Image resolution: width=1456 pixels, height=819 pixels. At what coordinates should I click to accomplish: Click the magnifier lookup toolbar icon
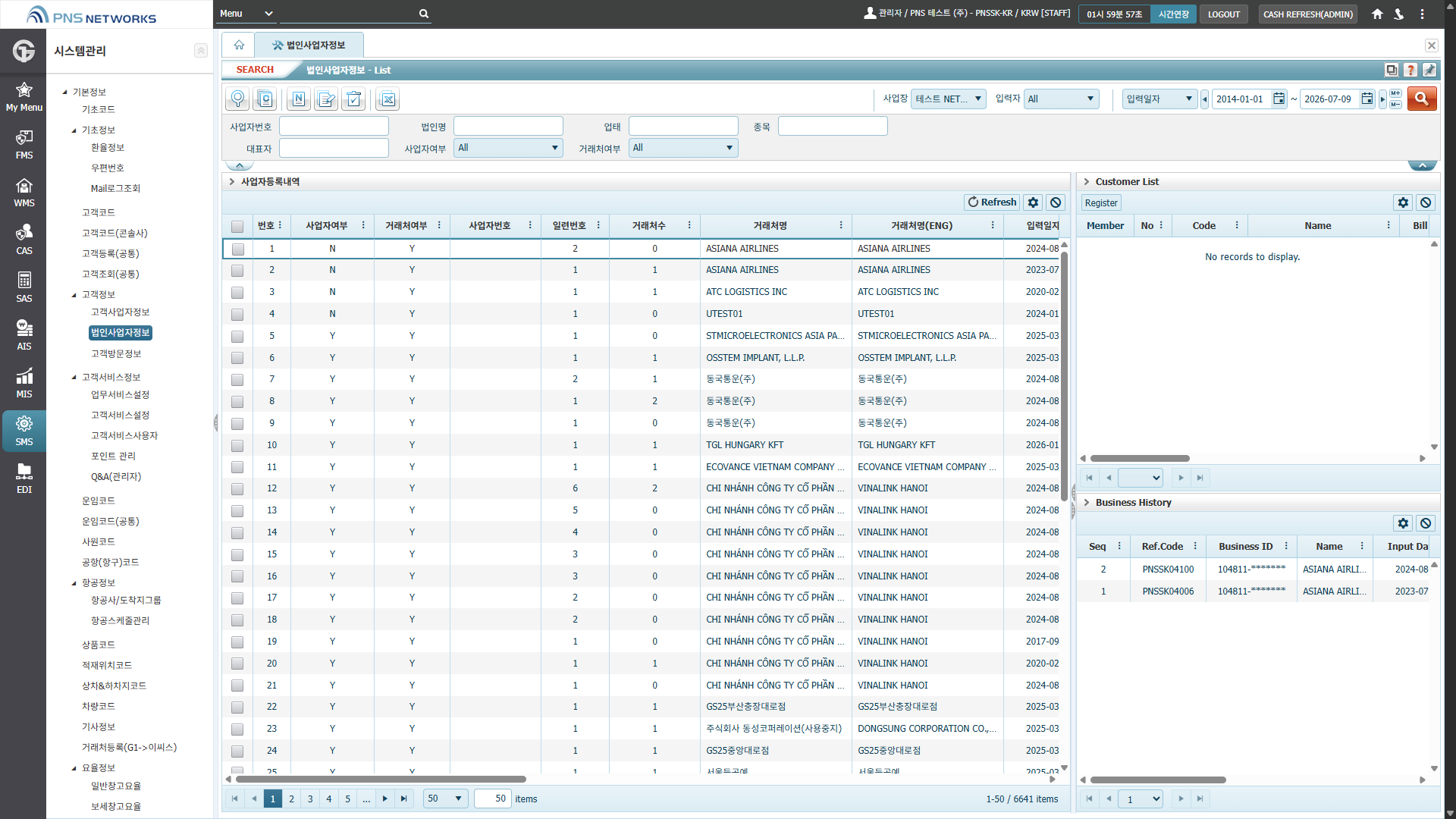pos(237,99)
